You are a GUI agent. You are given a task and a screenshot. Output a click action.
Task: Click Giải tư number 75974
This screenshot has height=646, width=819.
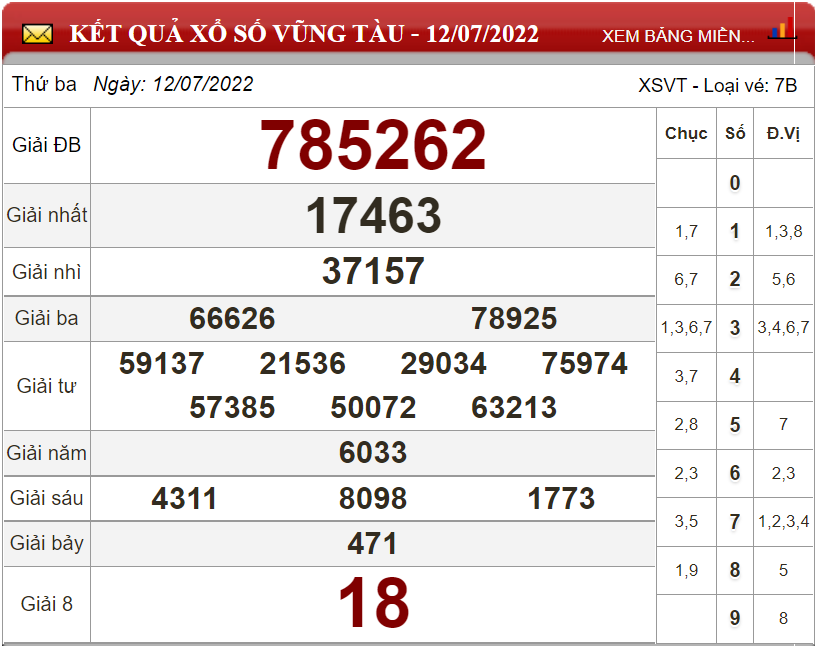(x=584, y=363)
